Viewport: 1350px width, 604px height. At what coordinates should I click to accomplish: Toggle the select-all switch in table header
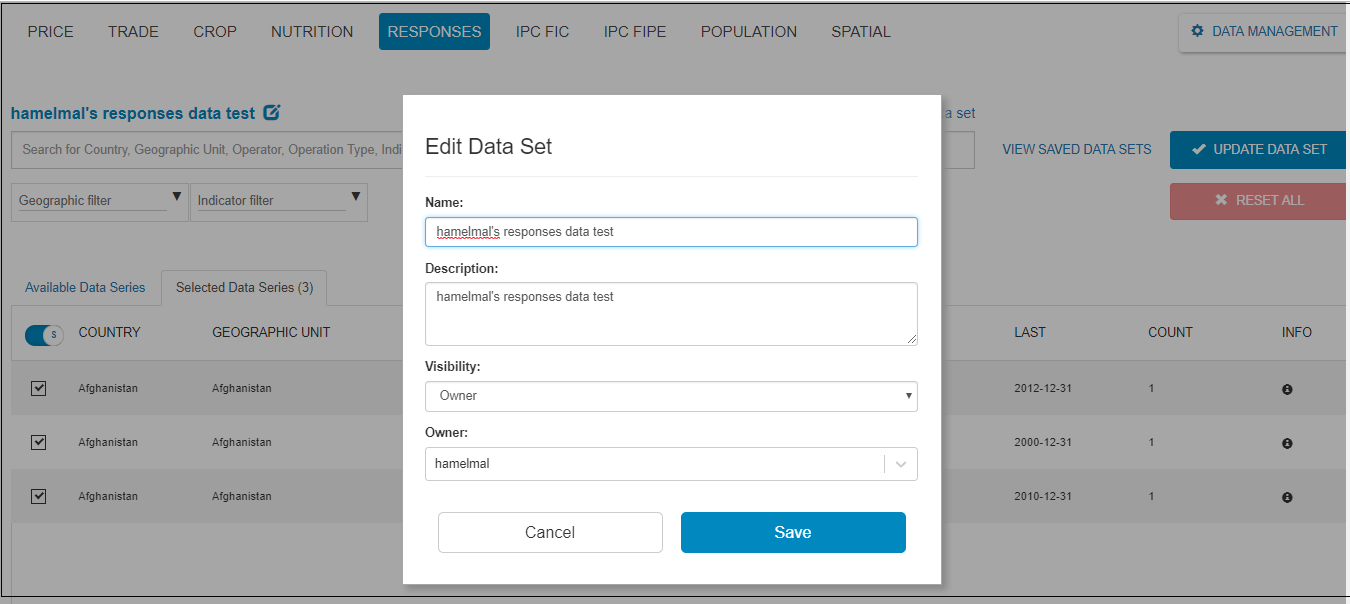coord(44,334)
